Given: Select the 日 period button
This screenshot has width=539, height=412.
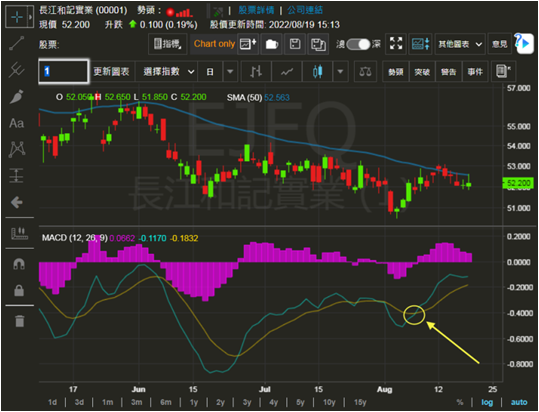Looking at the screenshot, I should tap(210, 71).
